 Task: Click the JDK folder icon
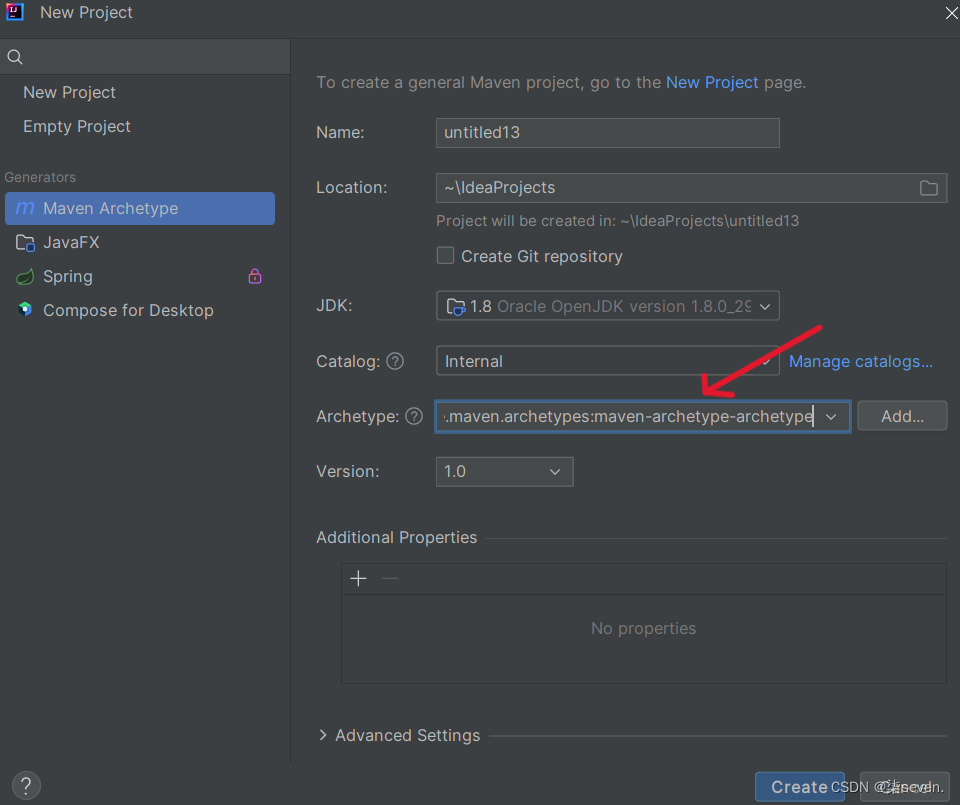coord(456,306)
